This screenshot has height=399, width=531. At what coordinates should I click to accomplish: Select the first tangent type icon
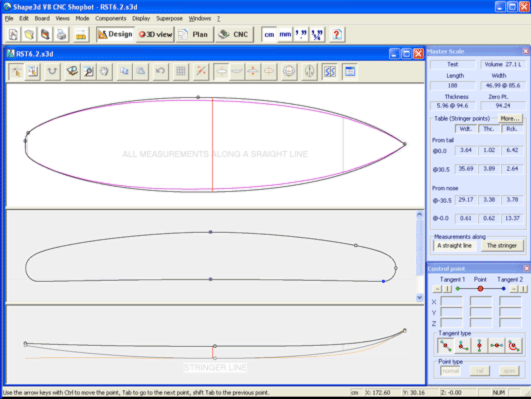pos(445,346)
